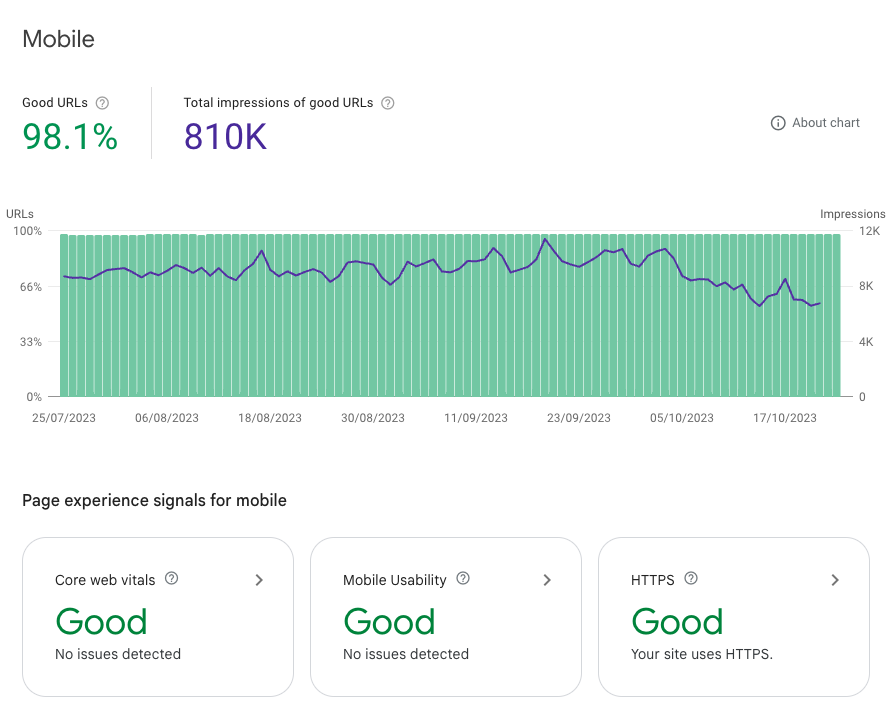Open help icon beside Core web vitals
This screenshot has width=894, height=727.
pos(171,579)
